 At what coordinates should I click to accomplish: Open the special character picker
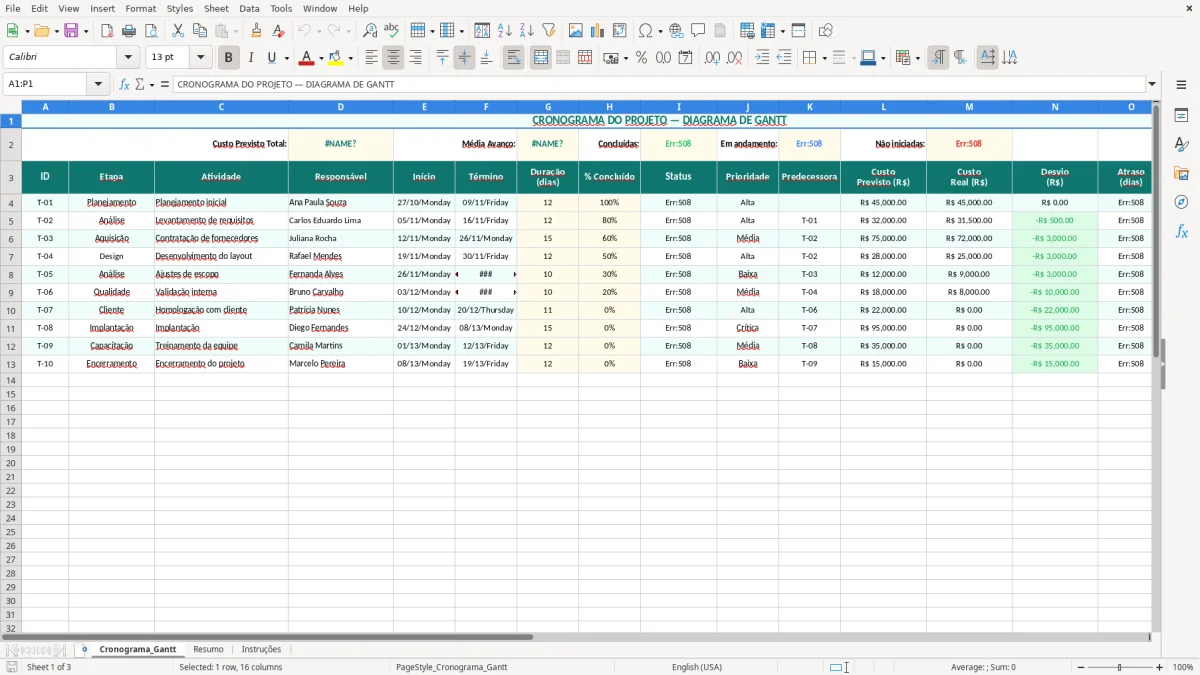point(645,31)
